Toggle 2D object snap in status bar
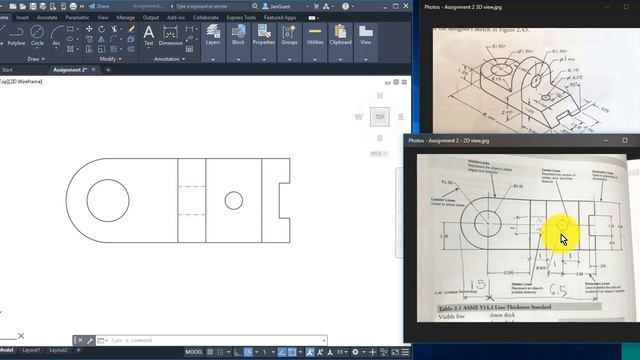The image size is (640, 360). (x=292, y=352)
